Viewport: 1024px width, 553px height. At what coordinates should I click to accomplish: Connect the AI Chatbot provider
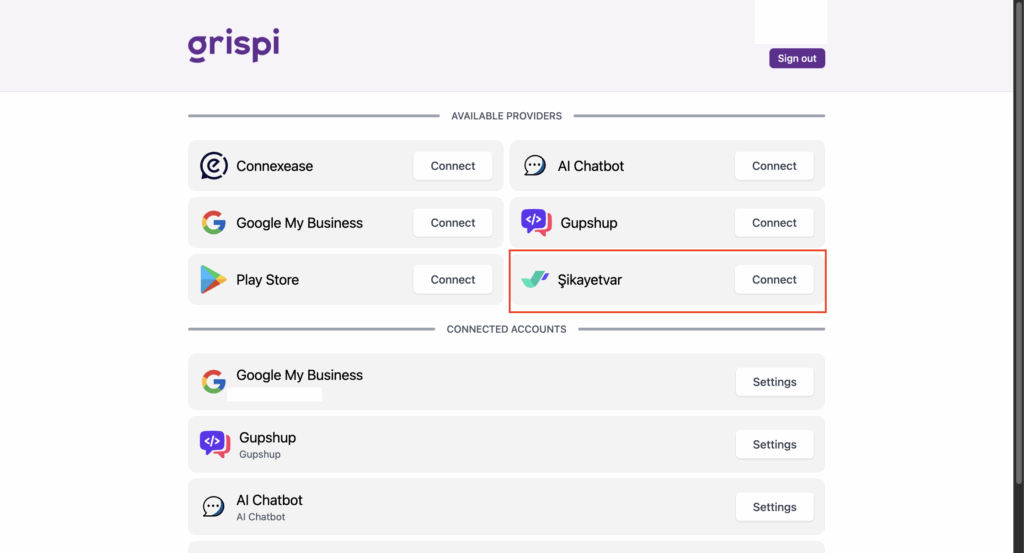tap(774, 166)
